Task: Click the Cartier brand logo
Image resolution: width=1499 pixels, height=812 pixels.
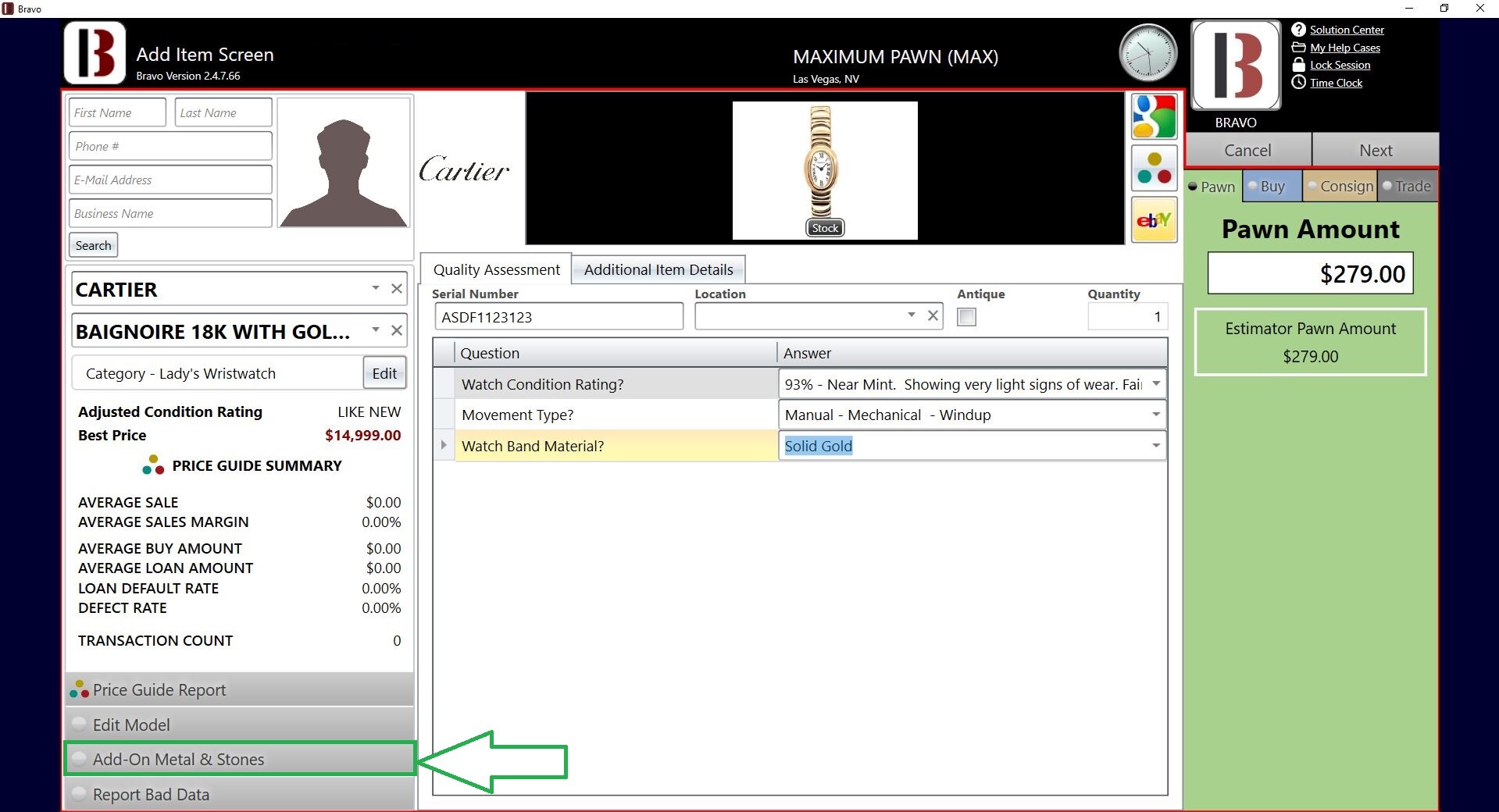Action: point(464,169)
